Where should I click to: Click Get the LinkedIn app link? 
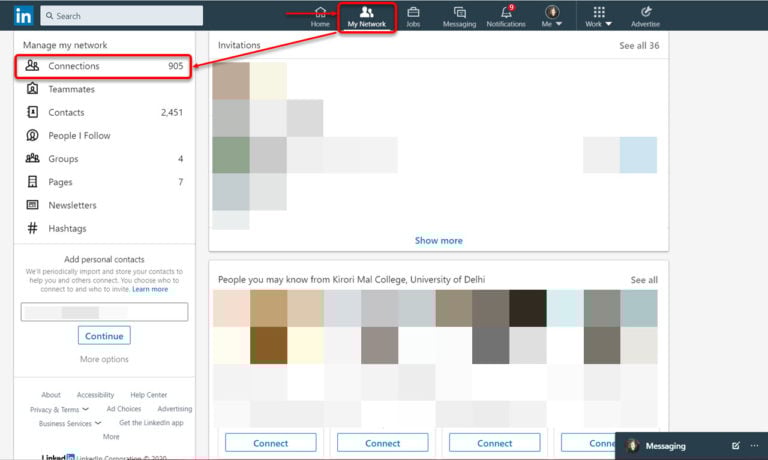coord(151,422)
